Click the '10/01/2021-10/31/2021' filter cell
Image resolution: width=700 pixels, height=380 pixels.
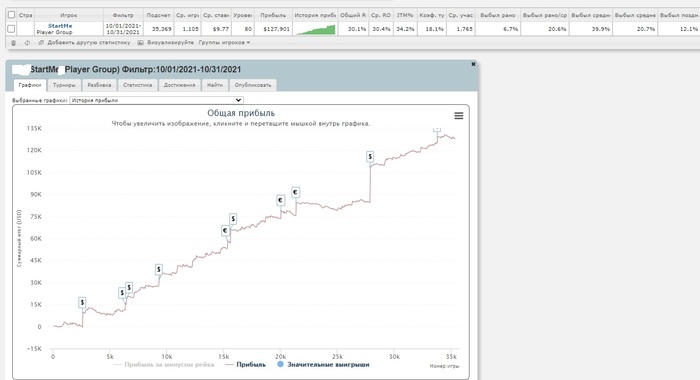[x=123, y=29]
